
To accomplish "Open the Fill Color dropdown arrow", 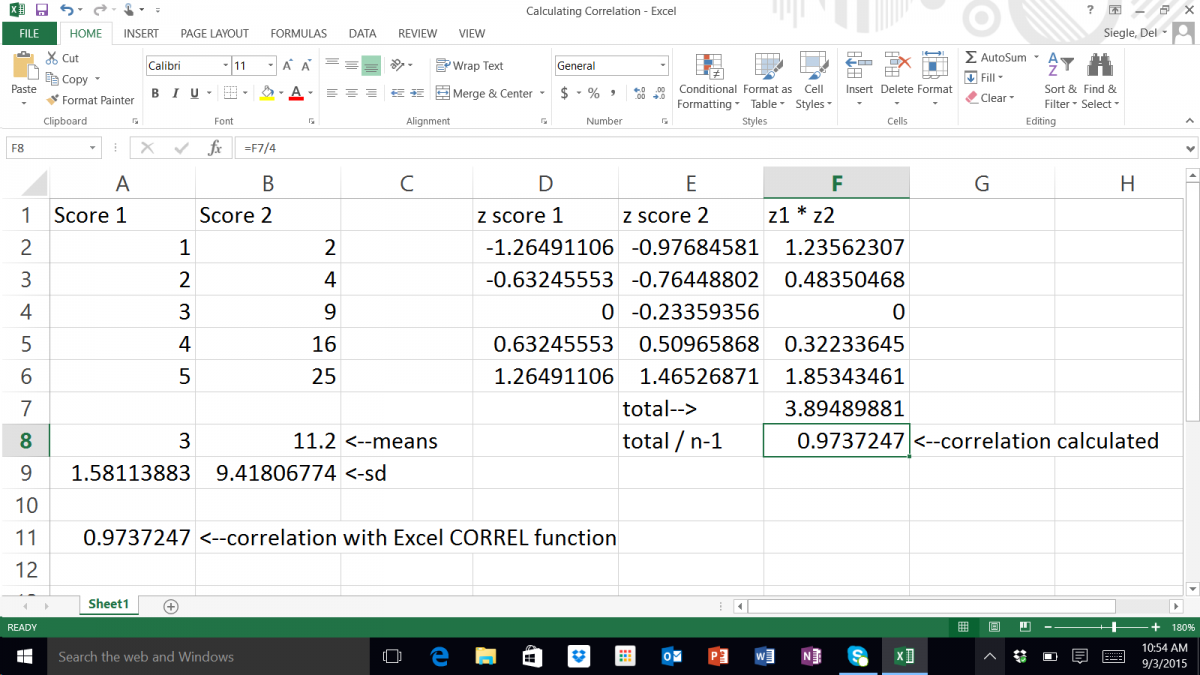I will tap(280, 92).
